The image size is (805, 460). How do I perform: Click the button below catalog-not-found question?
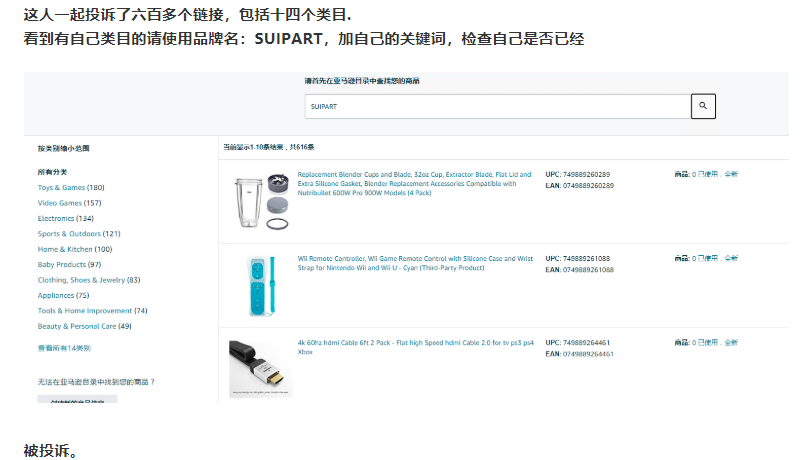77,399
